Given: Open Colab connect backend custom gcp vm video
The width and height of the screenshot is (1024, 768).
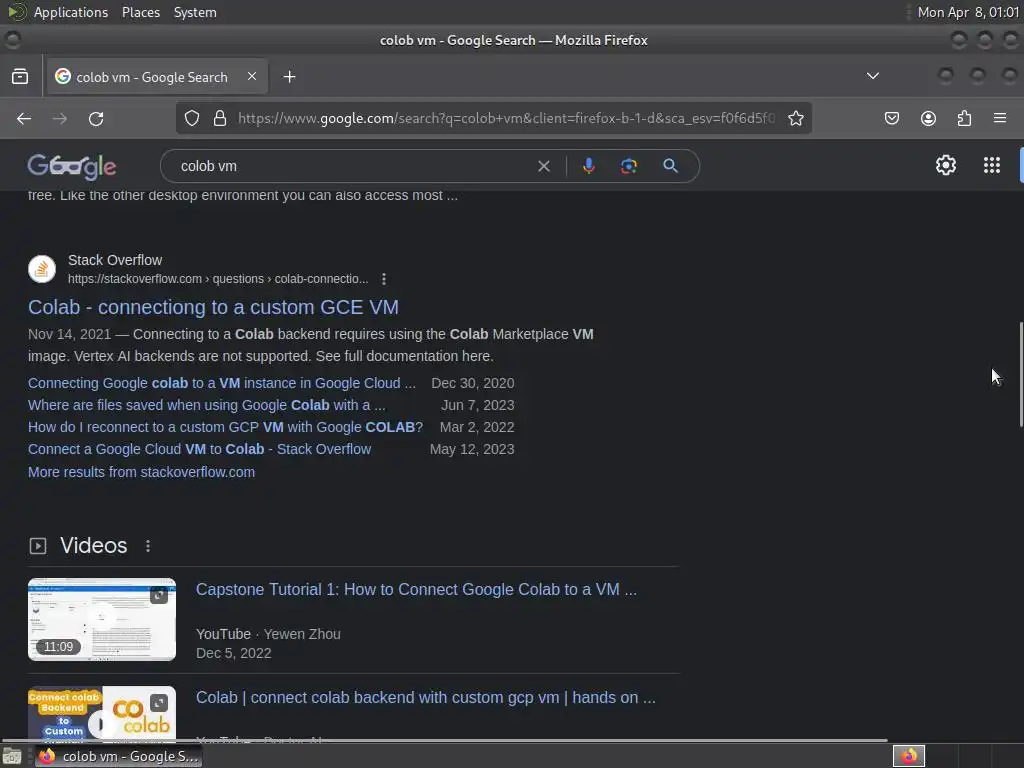Looking at the screenshot, I should (x=425, y=698).
